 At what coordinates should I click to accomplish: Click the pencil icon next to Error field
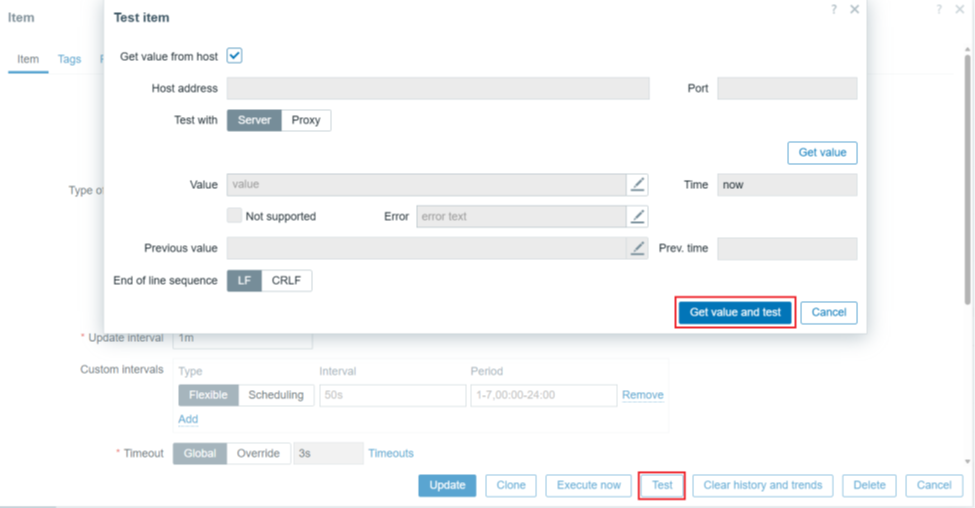tap(638, 216)
